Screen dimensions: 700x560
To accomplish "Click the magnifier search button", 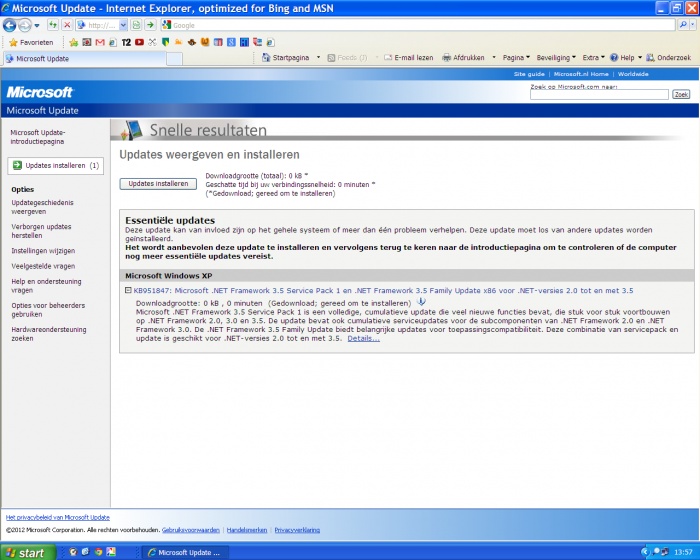I will tap(683, 25).
